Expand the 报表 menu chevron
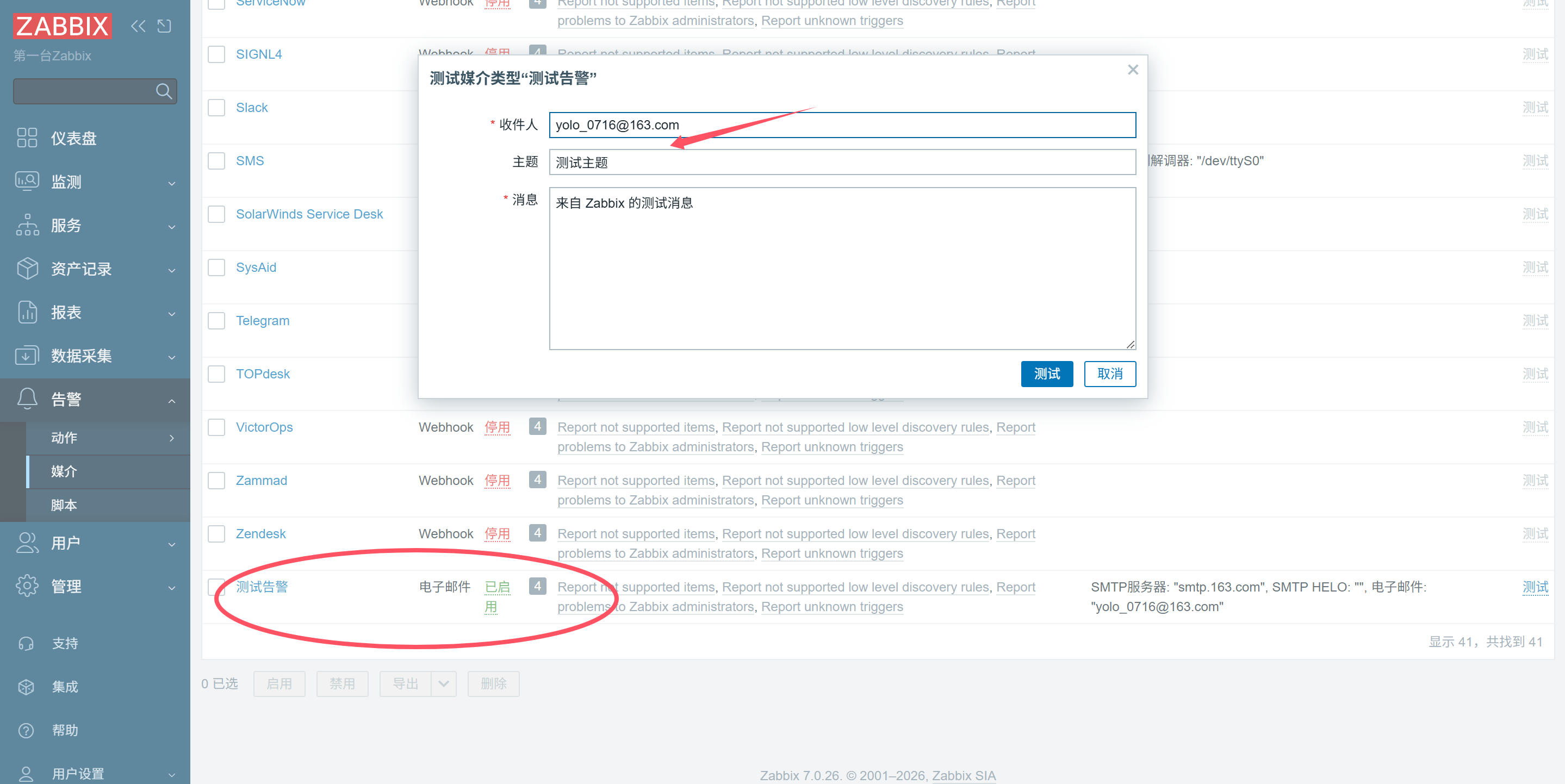 [x=172, y=313]
